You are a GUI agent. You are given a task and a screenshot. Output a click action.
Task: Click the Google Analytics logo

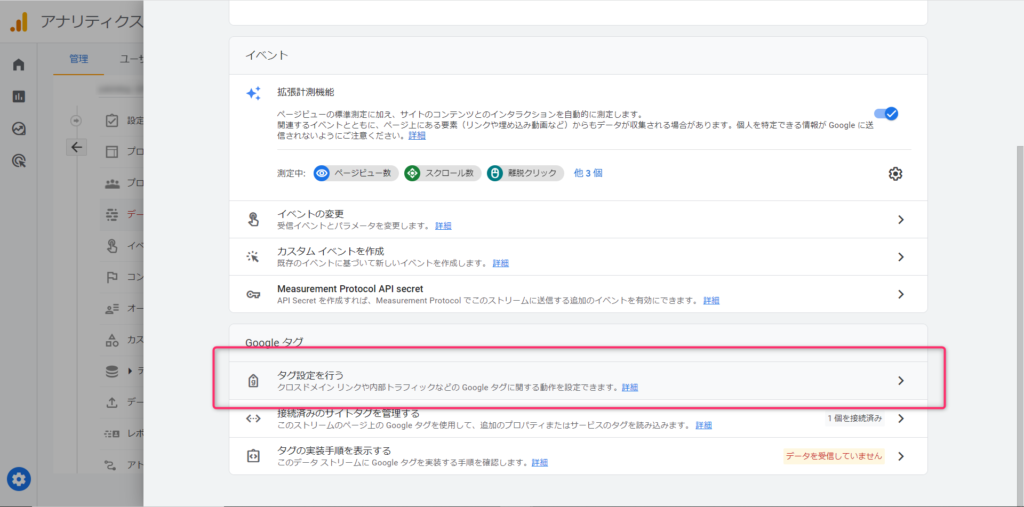(x=19, y=22)
